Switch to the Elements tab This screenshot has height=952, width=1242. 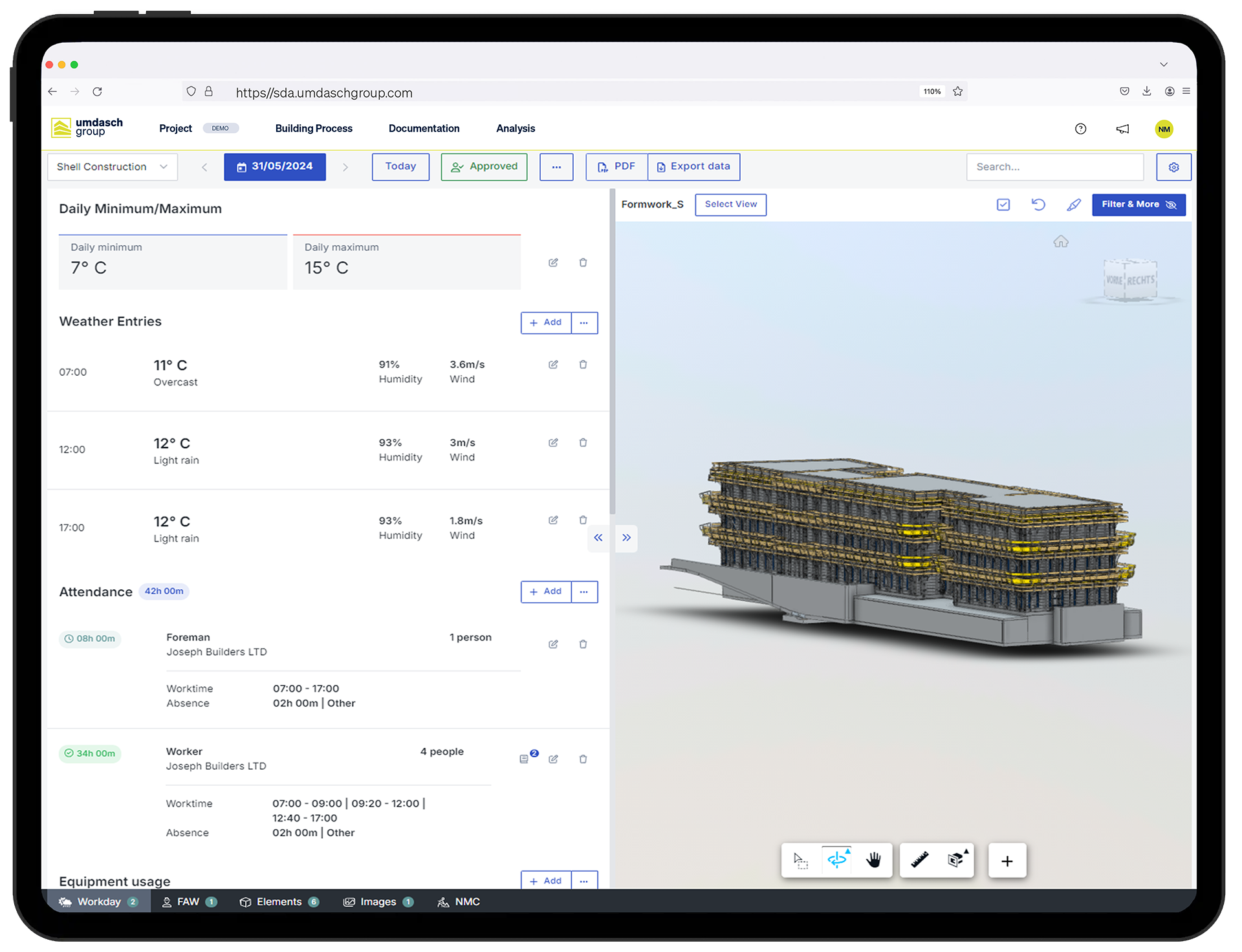click(278, 902)
